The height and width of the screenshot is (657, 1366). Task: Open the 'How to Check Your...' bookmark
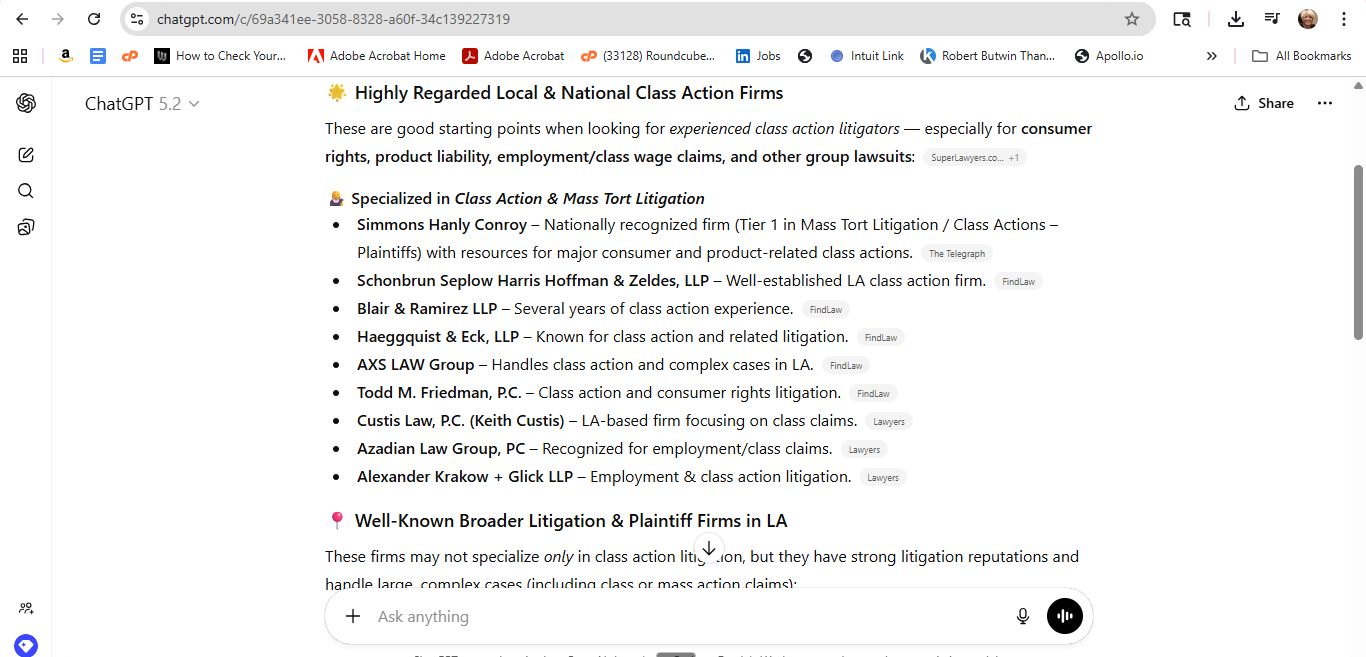[x=220, y=56]
